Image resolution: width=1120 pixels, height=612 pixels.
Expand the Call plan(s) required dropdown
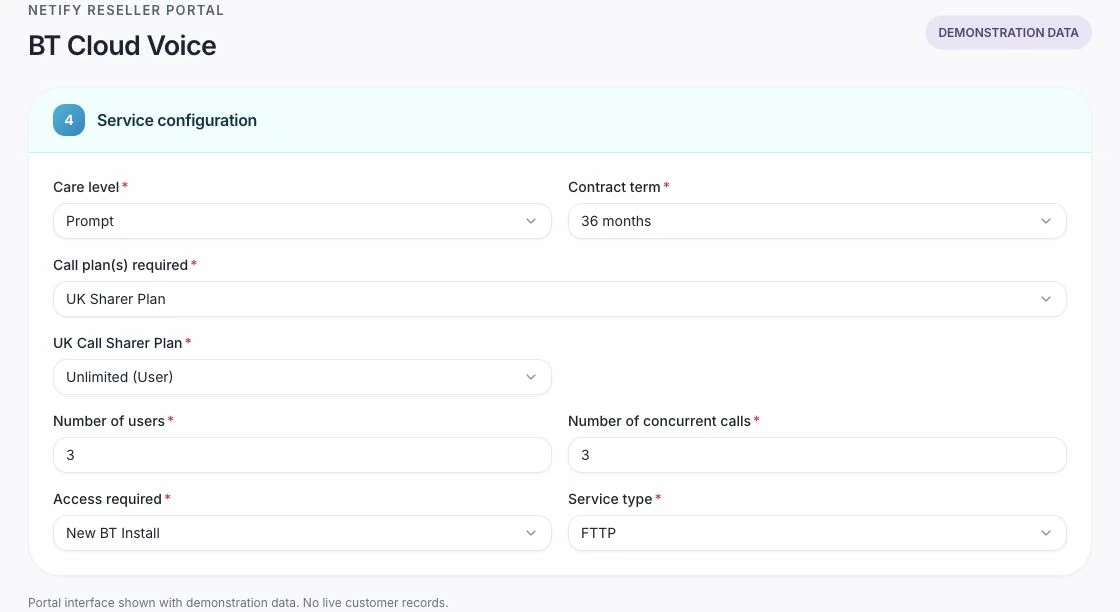[x=560, y=299]
